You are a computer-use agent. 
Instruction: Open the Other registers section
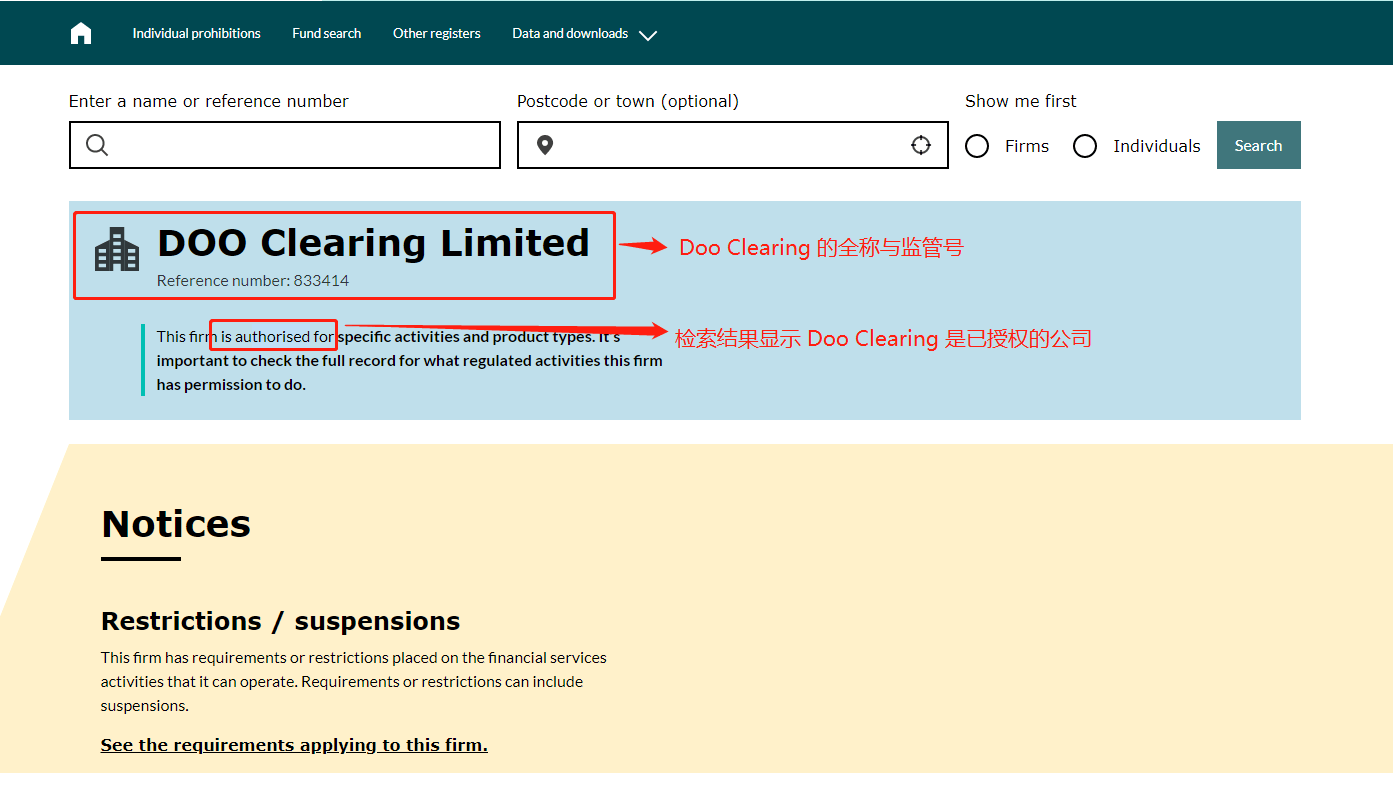[x=436, y=32]
